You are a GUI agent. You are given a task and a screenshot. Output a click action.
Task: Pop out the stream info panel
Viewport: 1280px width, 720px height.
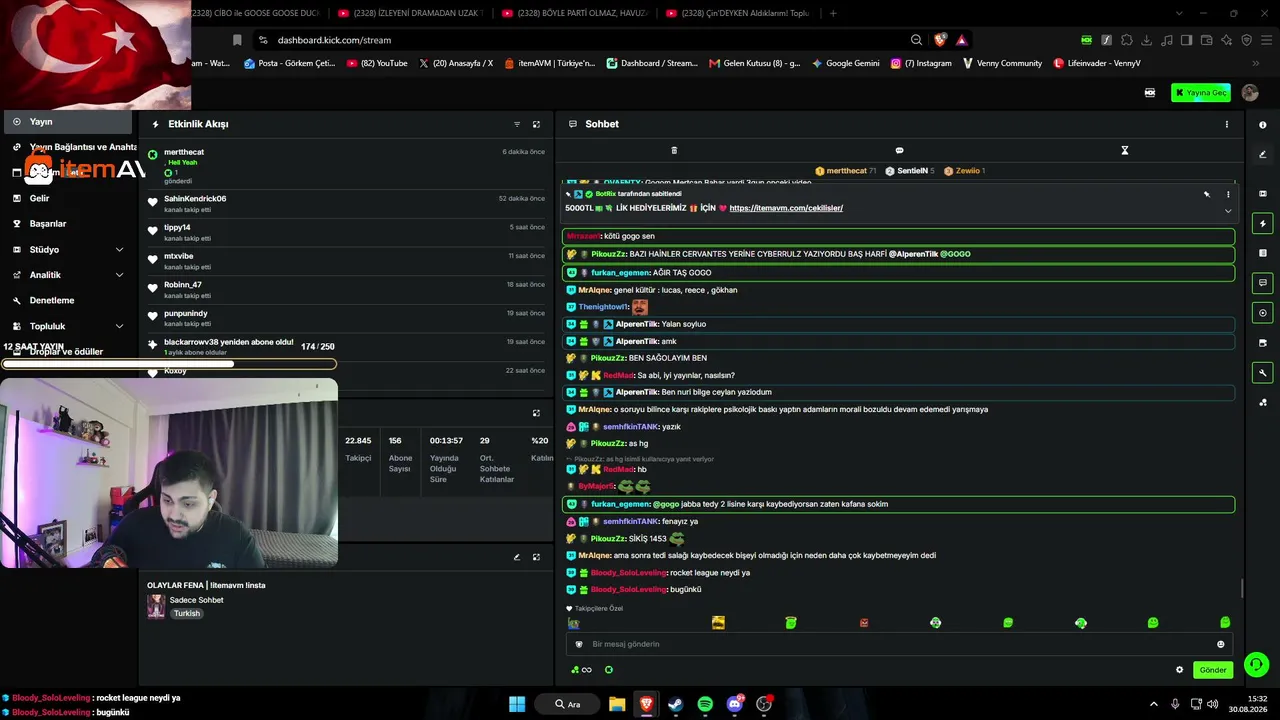(x=536, y=557)
